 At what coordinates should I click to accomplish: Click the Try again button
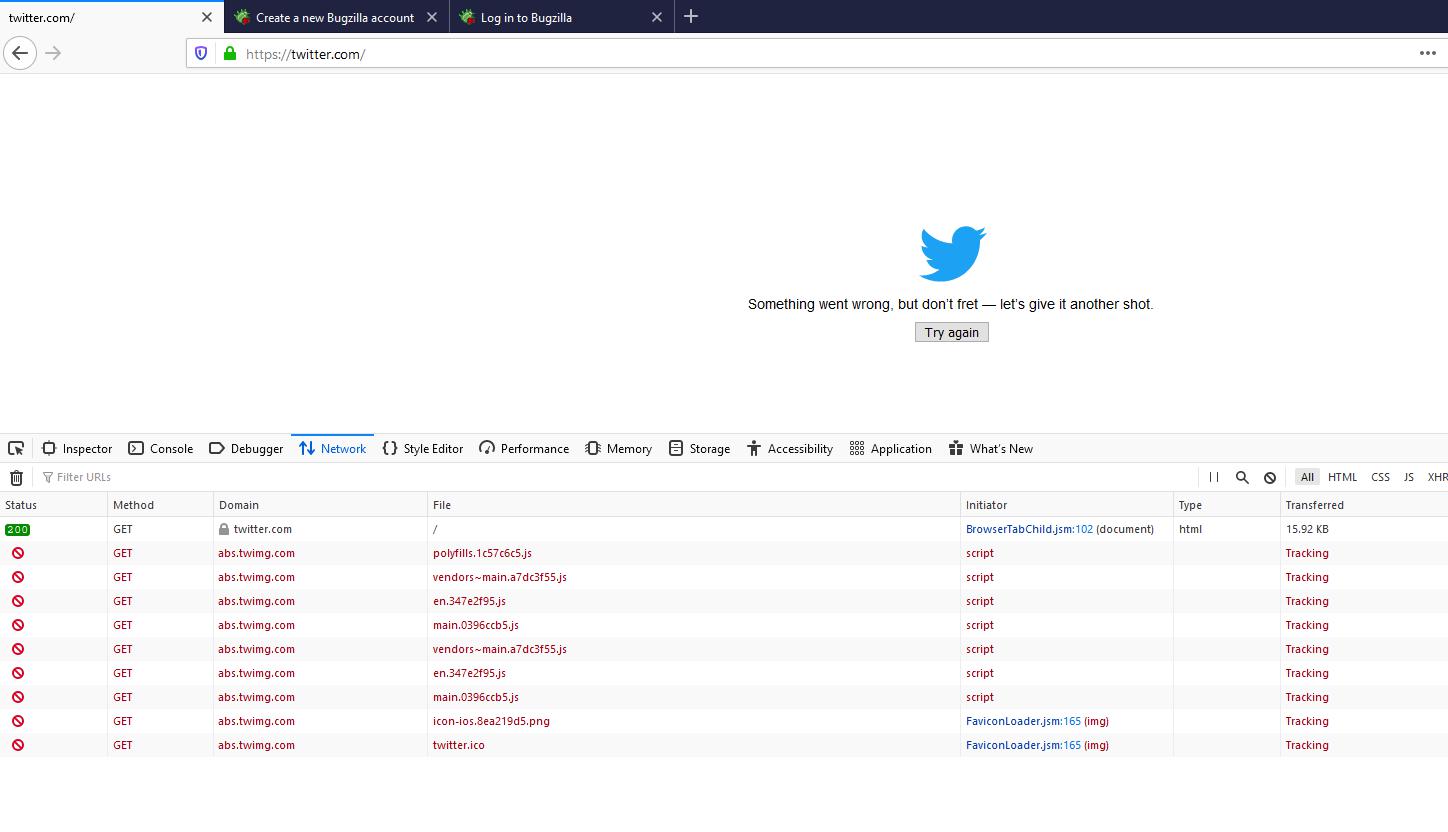(951, 331)
